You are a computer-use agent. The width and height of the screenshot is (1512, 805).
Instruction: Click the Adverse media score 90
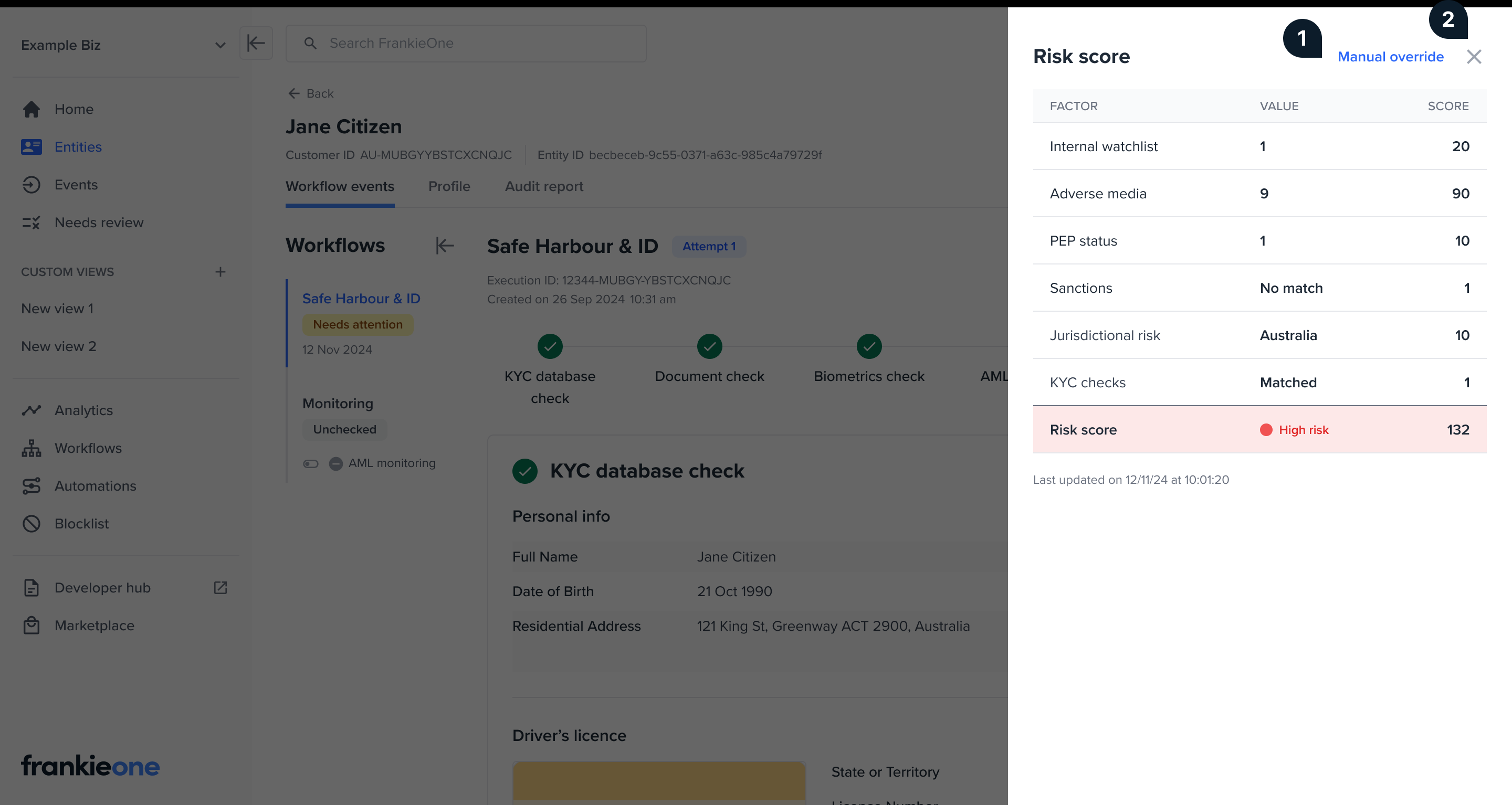(x=1461, y=194)
